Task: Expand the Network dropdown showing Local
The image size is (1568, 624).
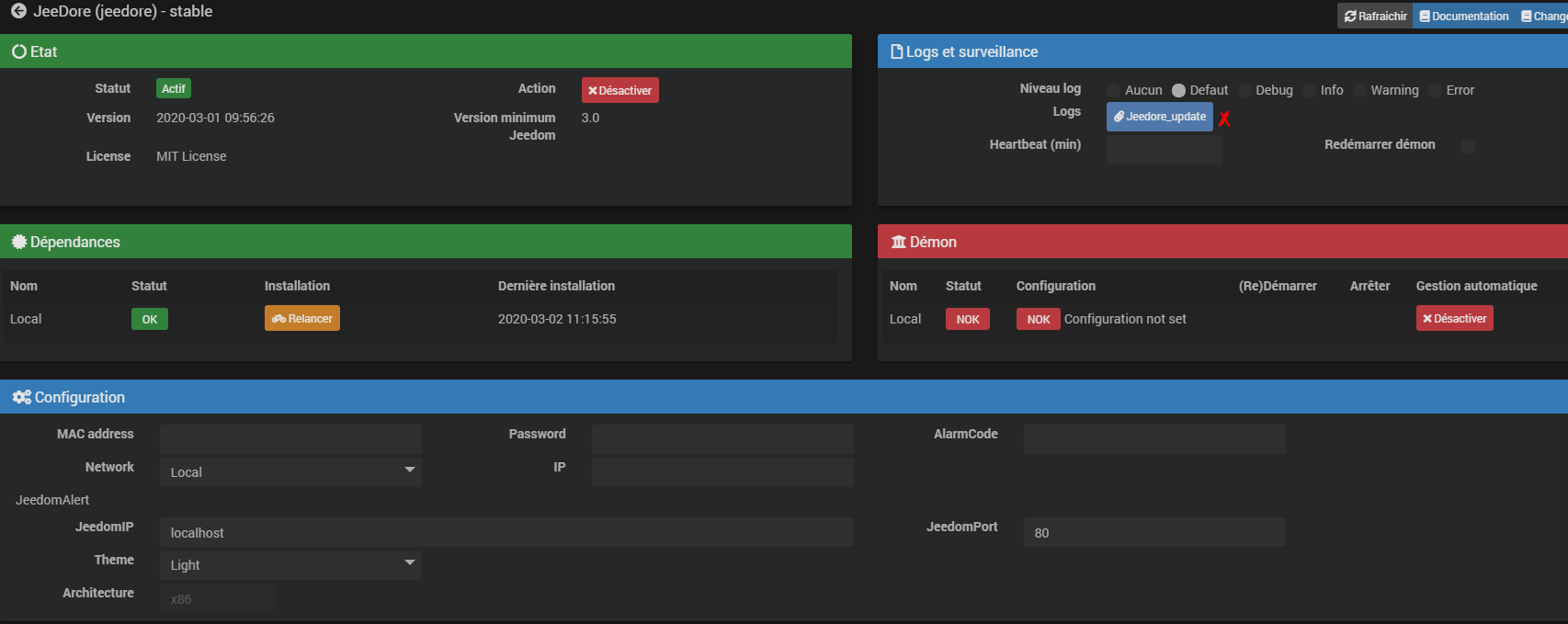Action: [x=290, y=472]
